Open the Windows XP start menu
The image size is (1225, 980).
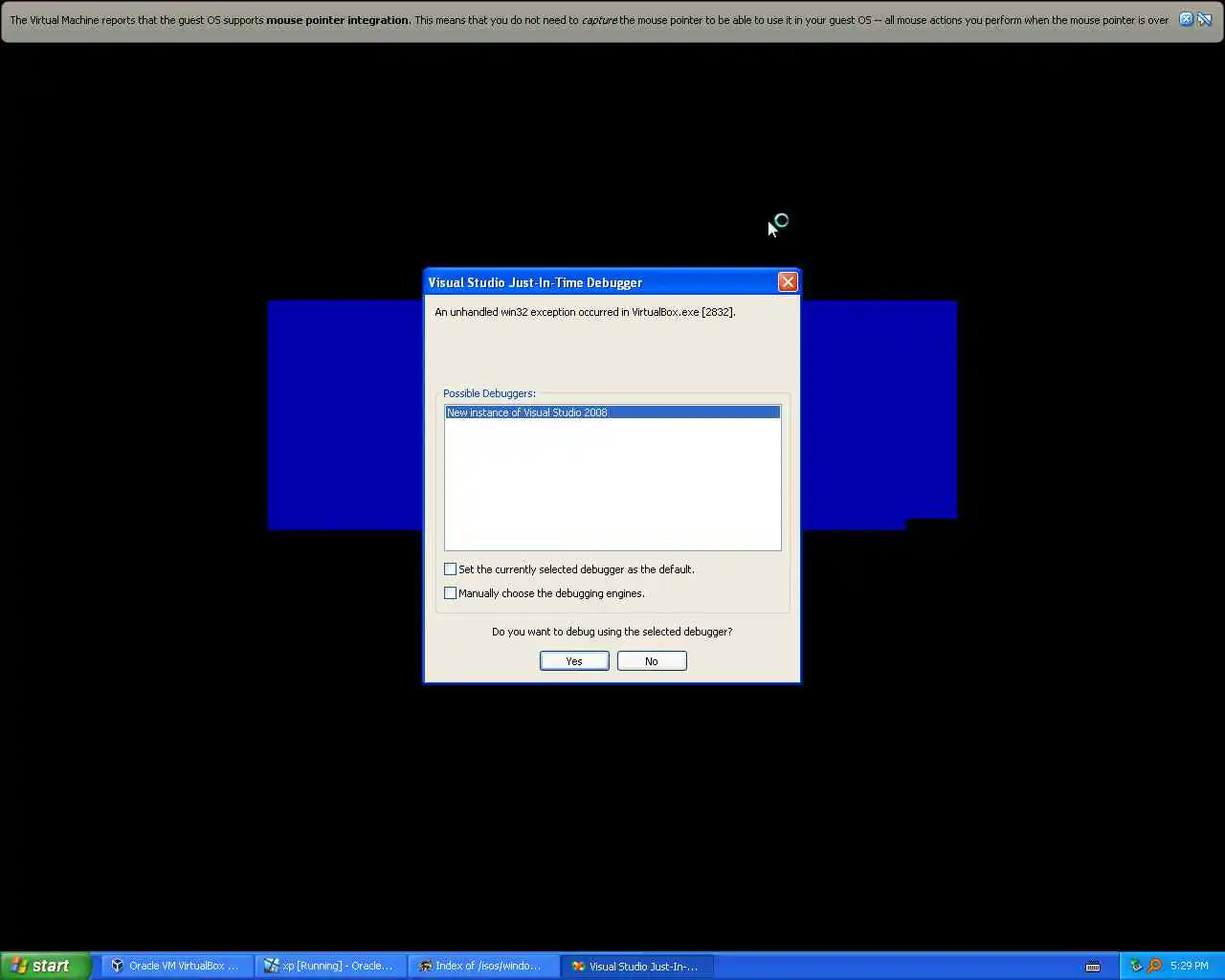click(x=46, y=966)
